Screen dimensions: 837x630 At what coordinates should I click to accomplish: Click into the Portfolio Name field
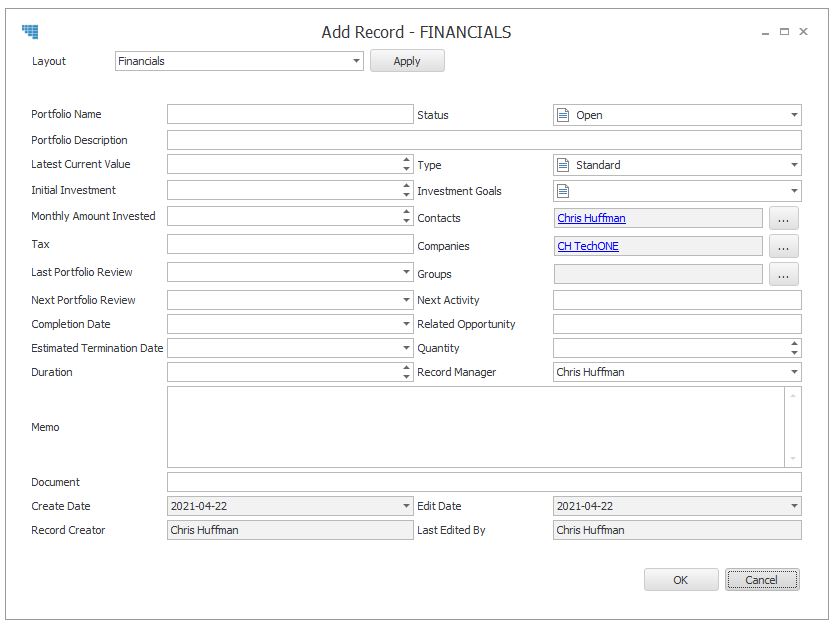pos(290,114)
